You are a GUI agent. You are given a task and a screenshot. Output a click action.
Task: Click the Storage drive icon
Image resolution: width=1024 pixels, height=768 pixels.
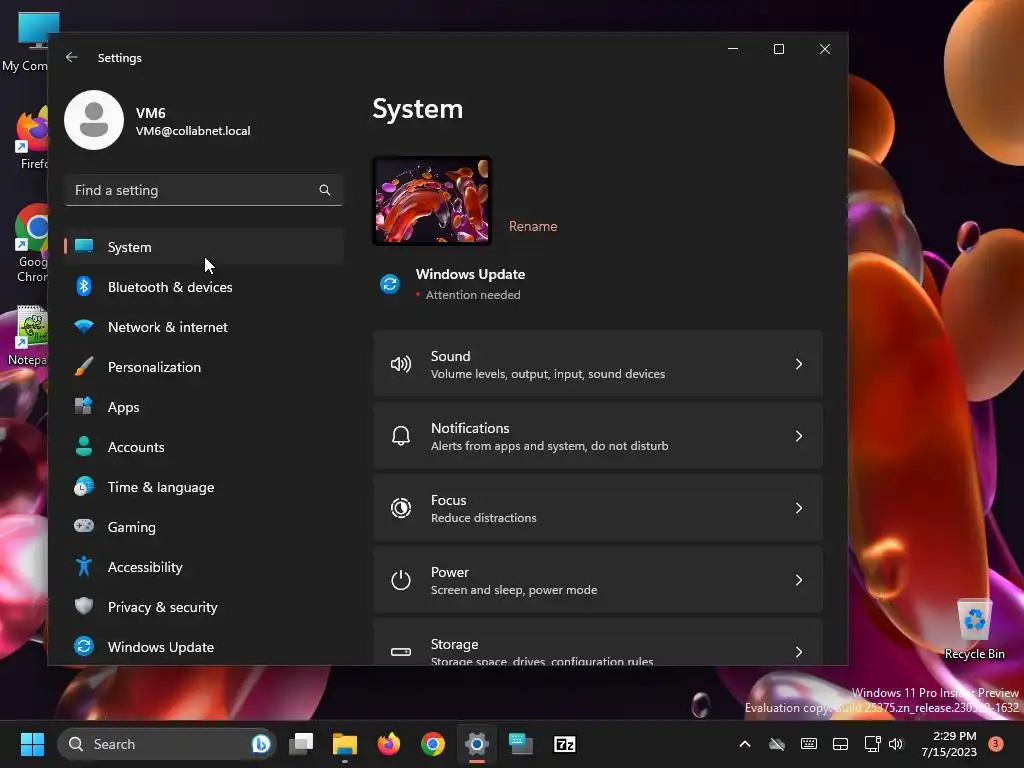[x=401, y=652]
